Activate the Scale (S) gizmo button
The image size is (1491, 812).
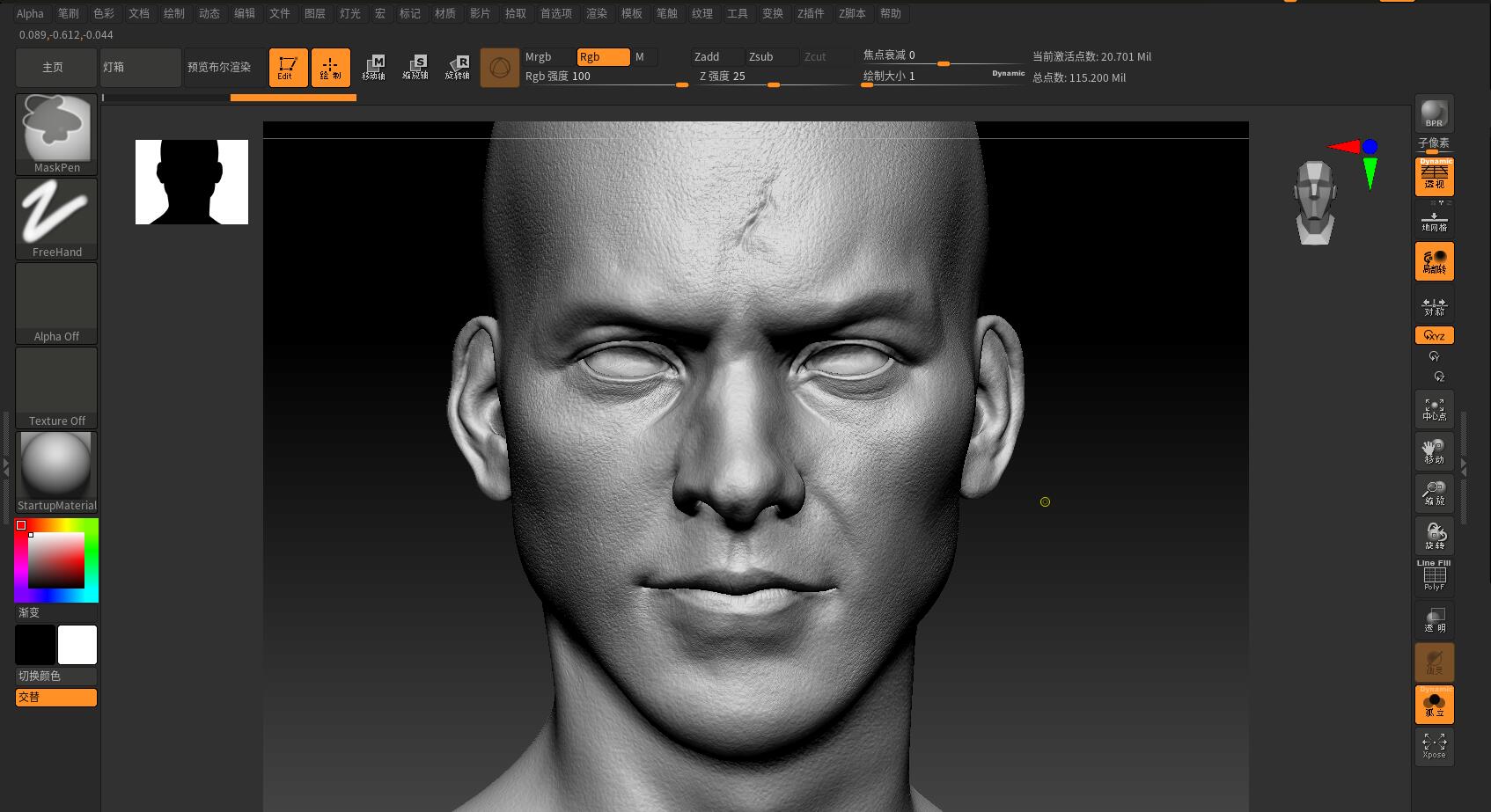pyautogui.click(x=415, y=67)
